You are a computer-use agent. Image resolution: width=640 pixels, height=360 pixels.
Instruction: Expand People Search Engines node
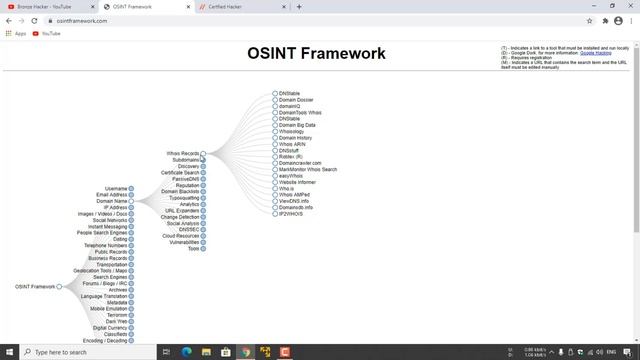tap(131, 233)
